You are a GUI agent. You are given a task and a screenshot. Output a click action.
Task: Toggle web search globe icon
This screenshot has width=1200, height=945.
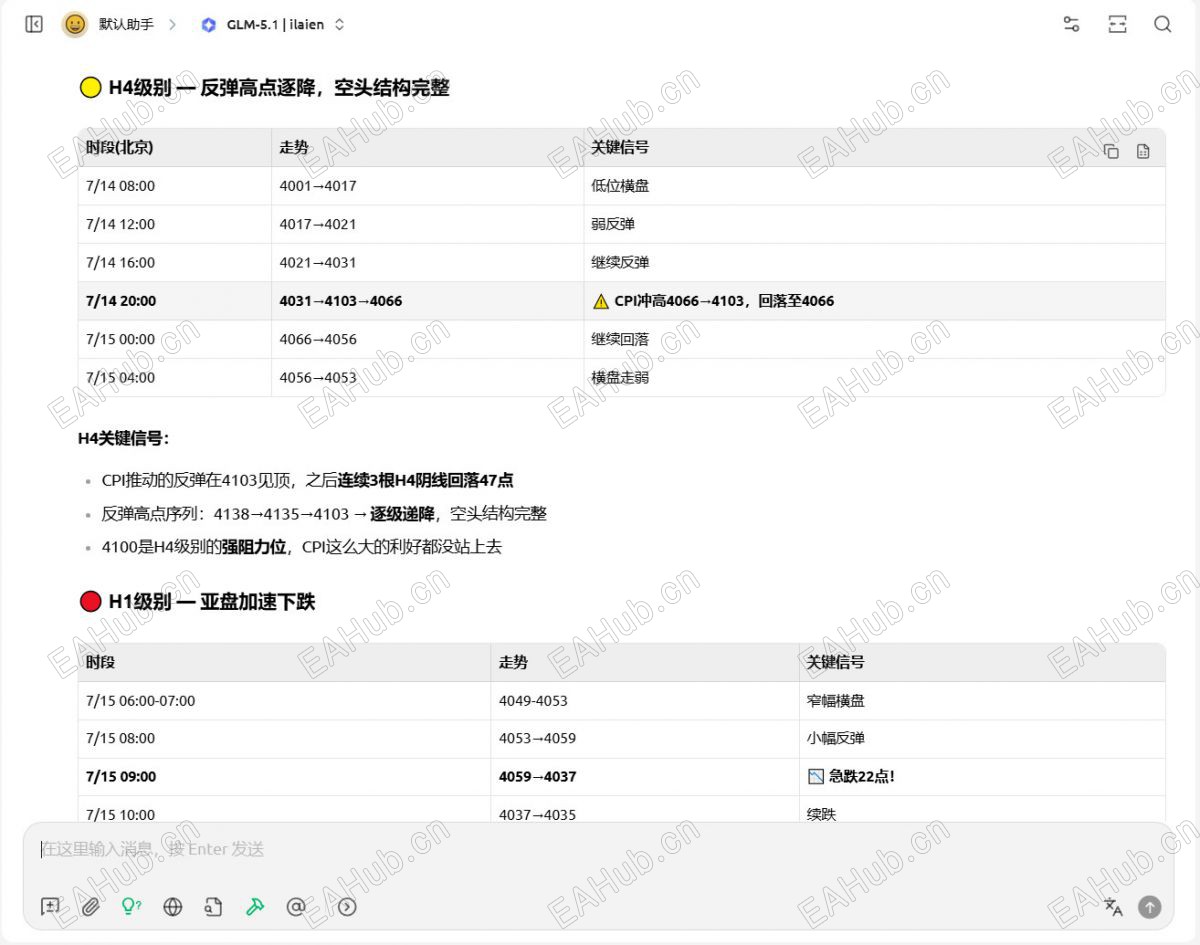[x=173, y=906]
